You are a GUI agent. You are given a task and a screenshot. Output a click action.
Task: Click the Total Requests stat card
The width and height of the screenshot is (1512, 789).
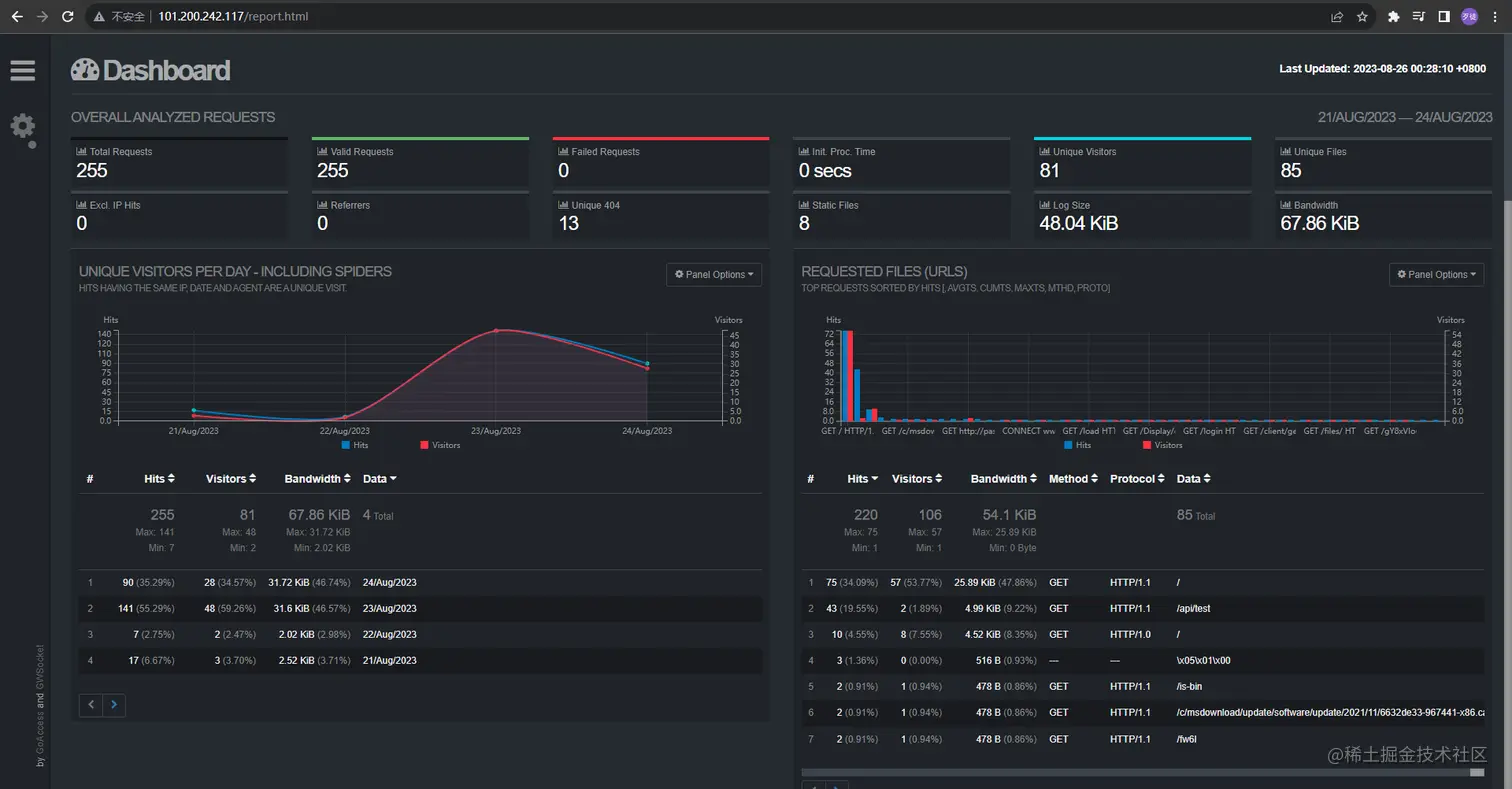pyautogui.click(x=179, y=164)
